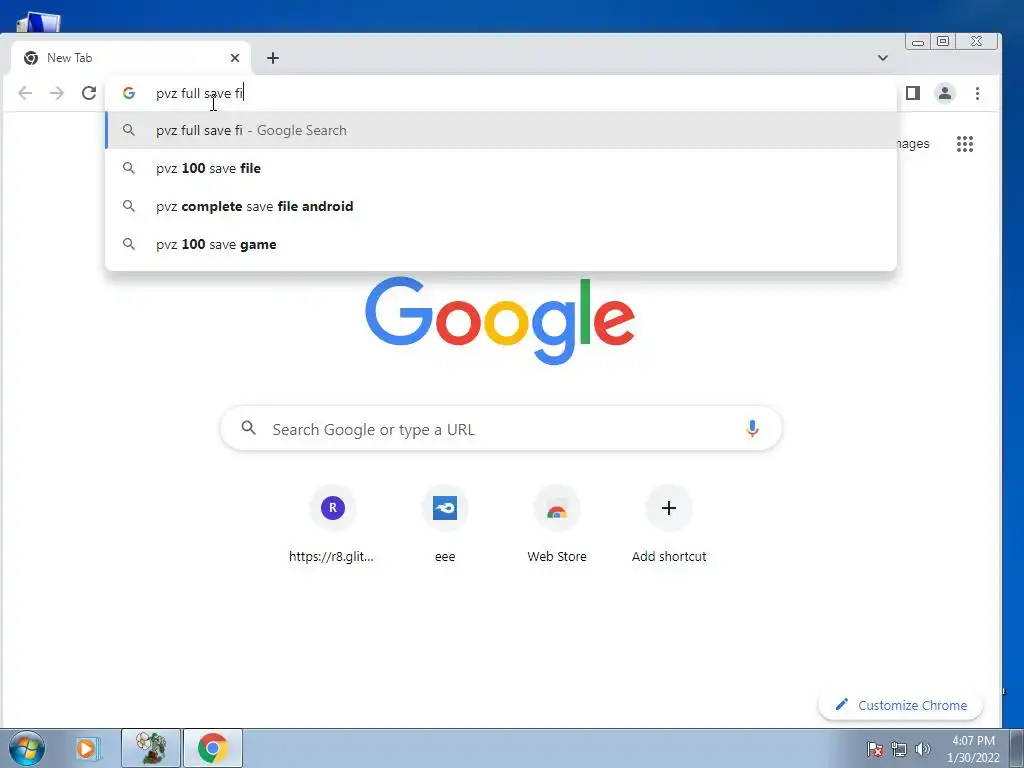Select 'pvz full save fi - Google Search' suggestion

[x=501, y=130]
